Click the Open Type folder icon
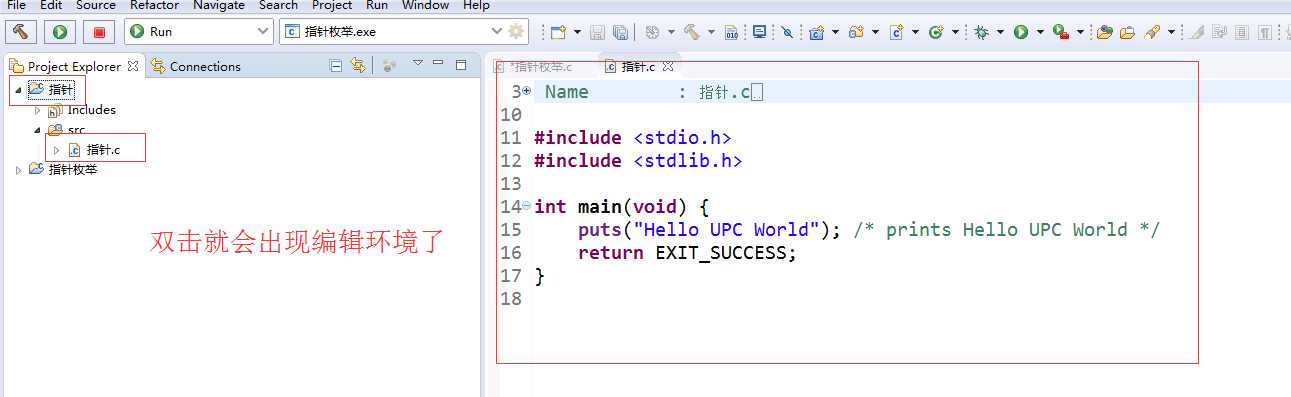 1104,32
